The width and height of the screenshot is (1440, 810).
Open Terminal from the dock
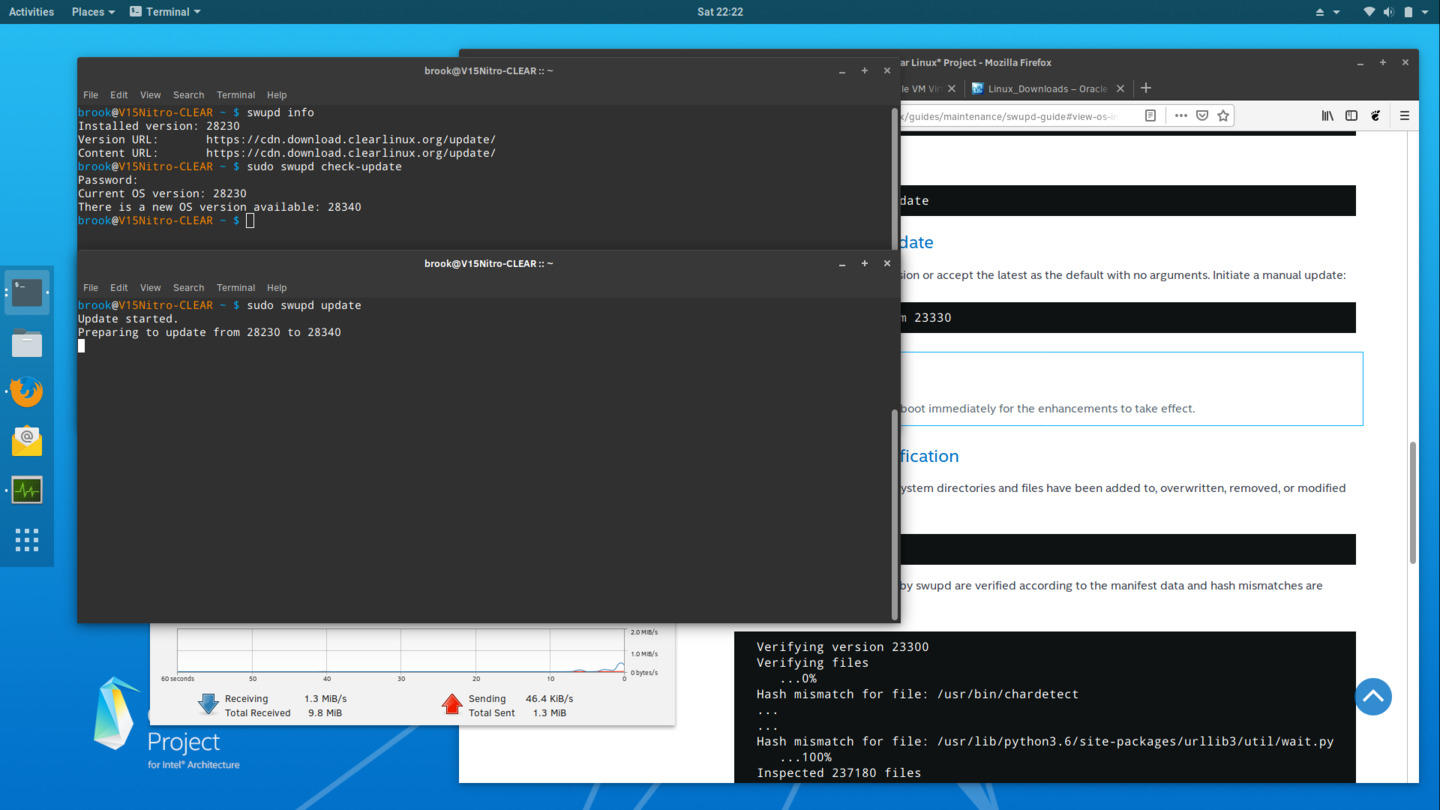(x=27, y=293)
